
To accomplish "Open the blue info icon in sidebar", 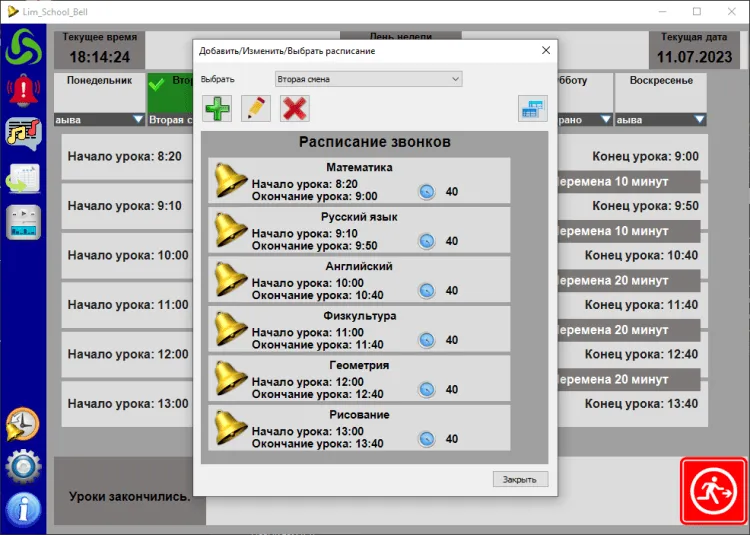I will [22, 509].
